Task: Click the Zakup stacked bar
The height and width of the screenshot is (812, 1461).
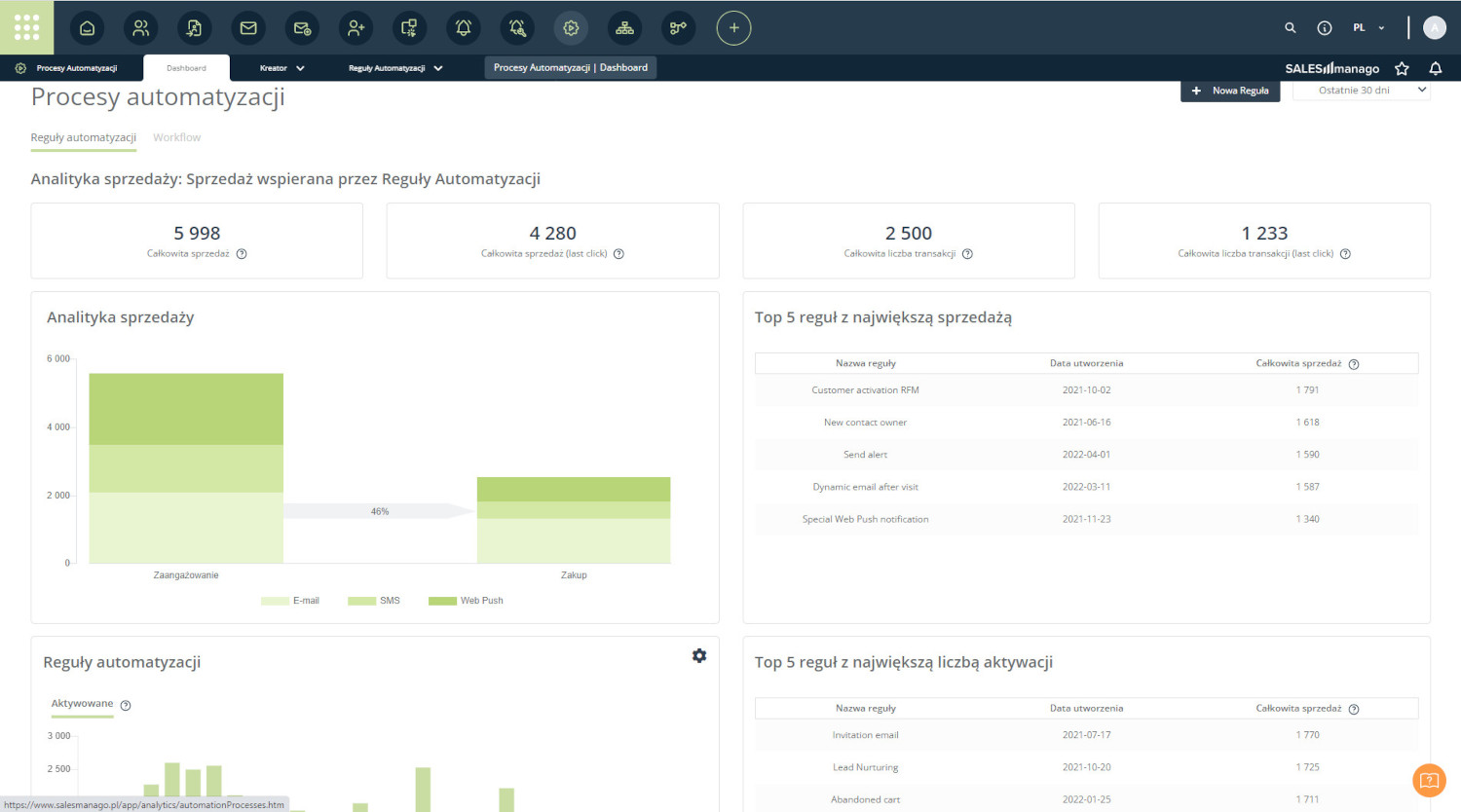Action: 574,520
